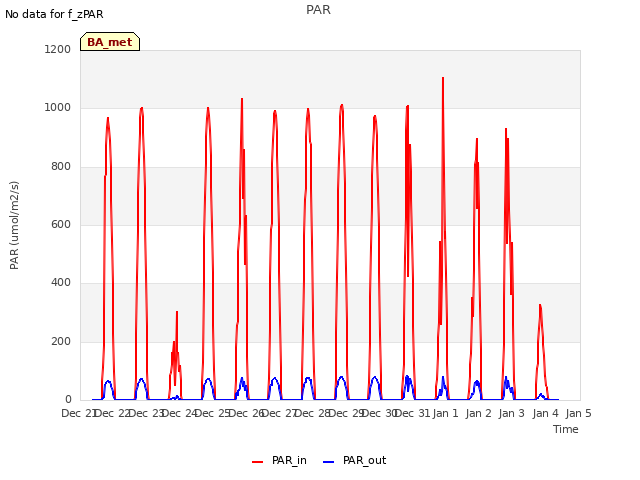Screen dimensions: 640x480
Task: Click the Jan 5 x-axis tick label
Action: tap(578, 413)
